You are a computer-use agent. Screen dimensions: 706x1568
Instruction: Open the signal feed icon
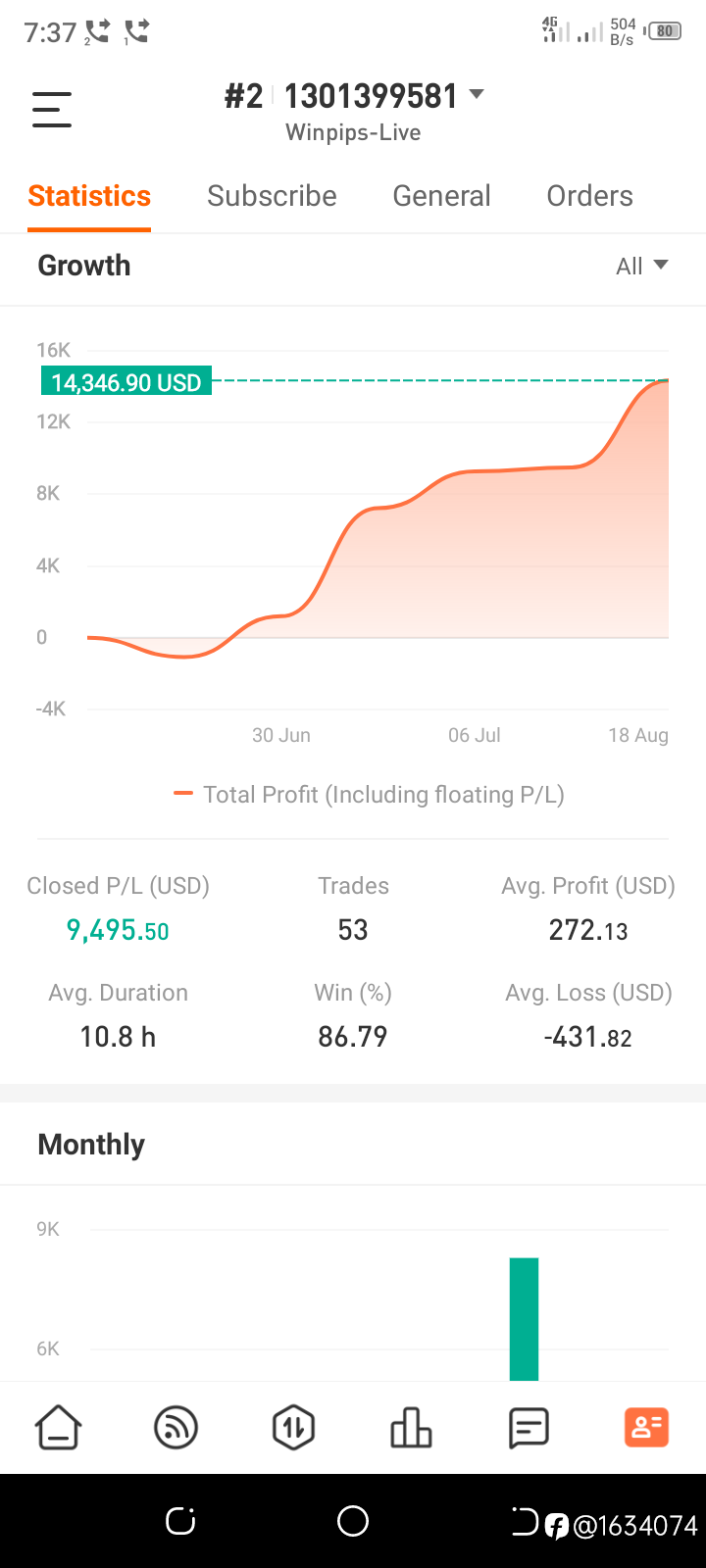tap(176, 1427)
